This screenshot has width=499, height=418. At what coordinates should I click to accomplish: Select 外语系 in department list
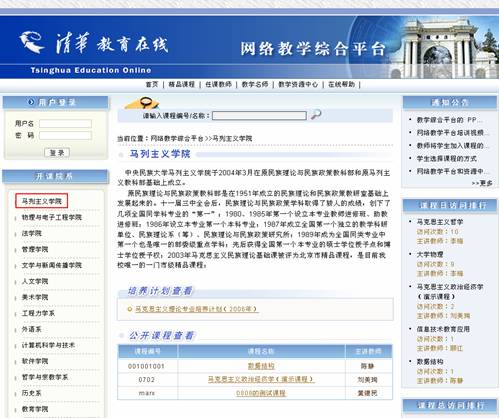(x=32, y=329)
